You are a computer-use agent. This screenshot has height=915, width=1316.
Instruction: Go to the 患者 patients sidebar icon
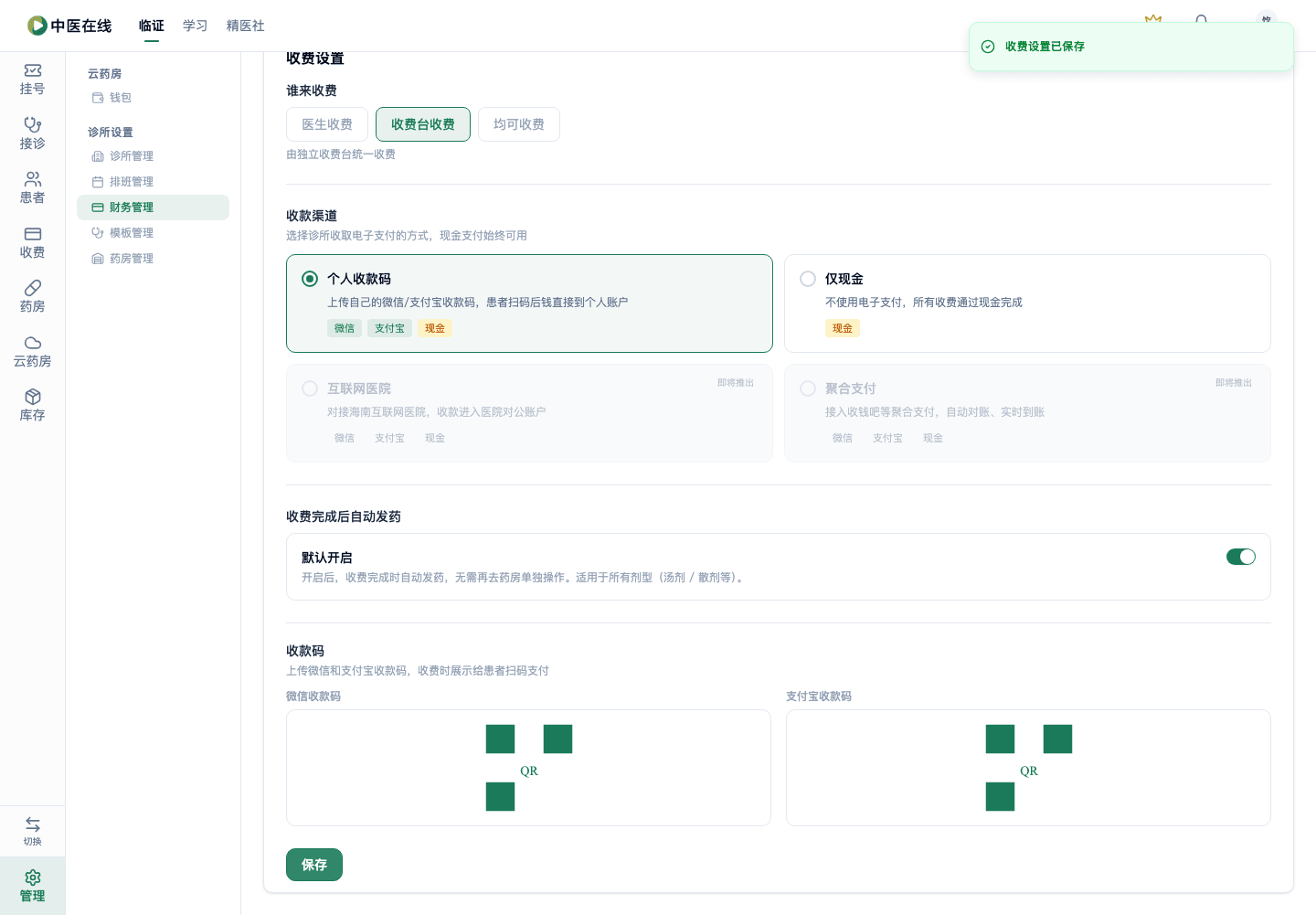(x=32, y=179)
